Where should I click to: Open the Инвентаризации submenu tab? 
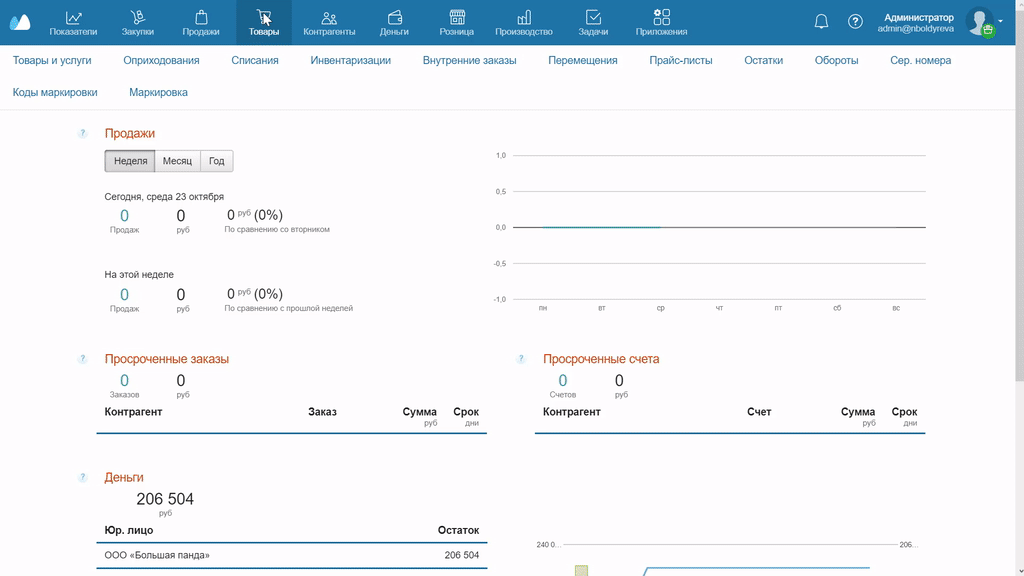pos(350,60)
